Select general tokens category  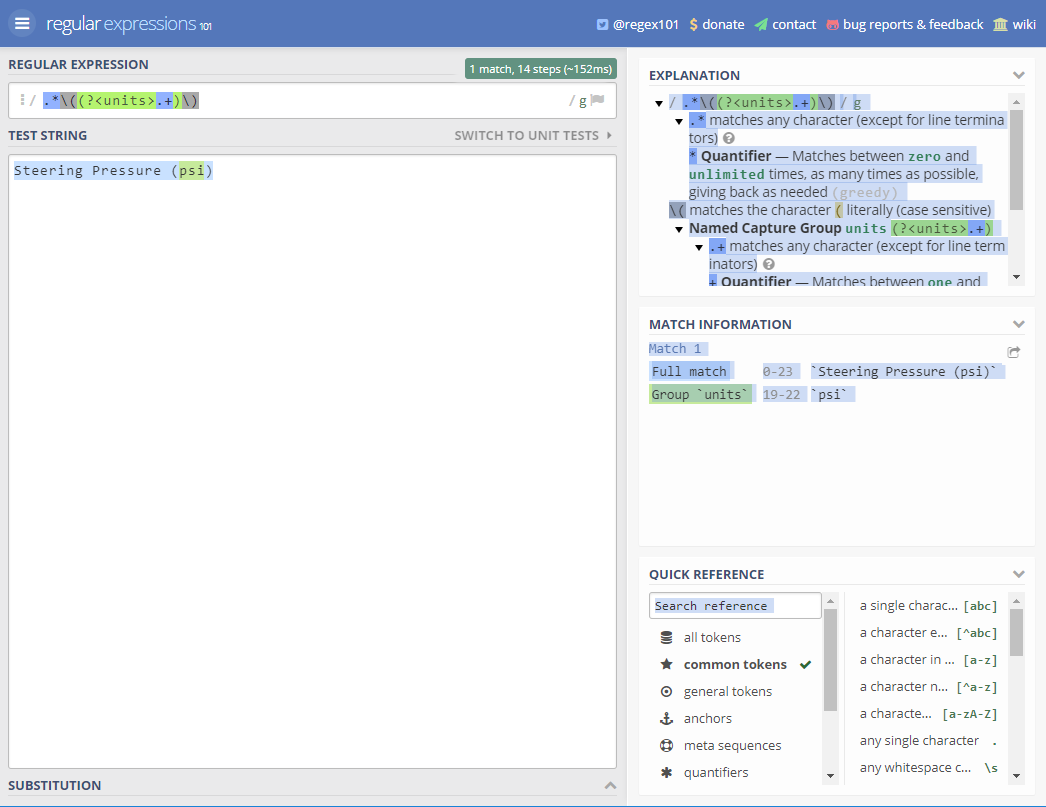click(727, 692)
